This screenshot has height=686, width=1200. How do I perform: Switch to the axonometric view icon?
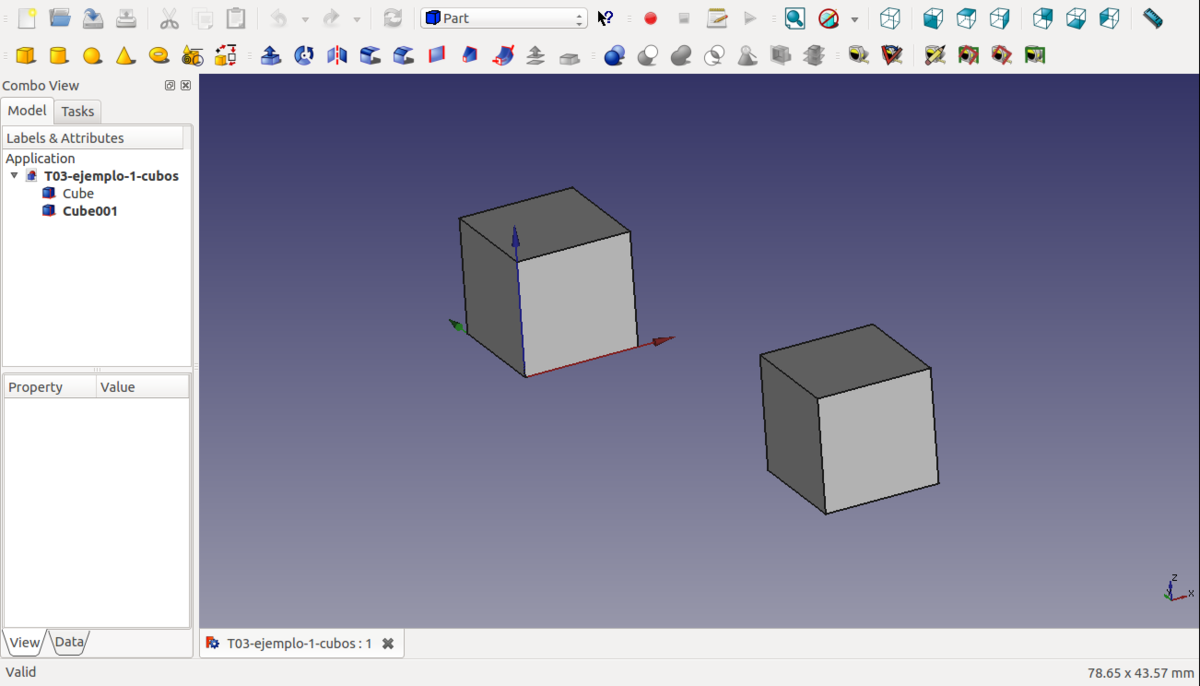tap(889, 18)
